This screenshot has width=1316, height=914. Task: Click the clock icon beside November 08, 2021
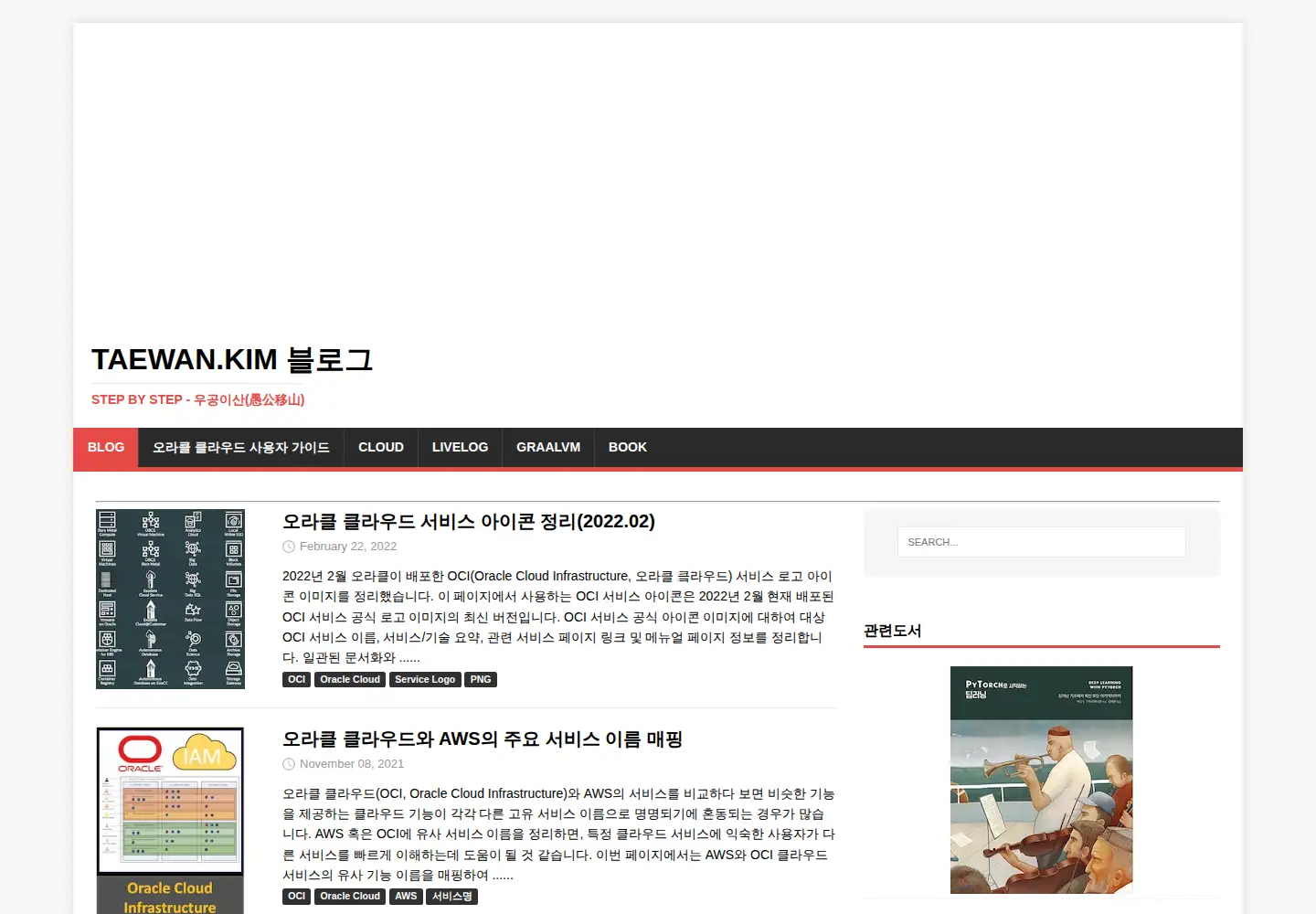289,764
